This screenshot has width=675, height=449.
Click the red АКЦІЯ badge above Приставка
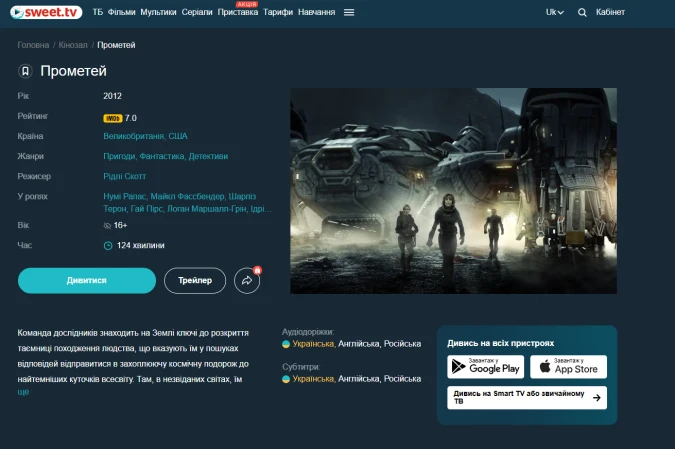247,4
